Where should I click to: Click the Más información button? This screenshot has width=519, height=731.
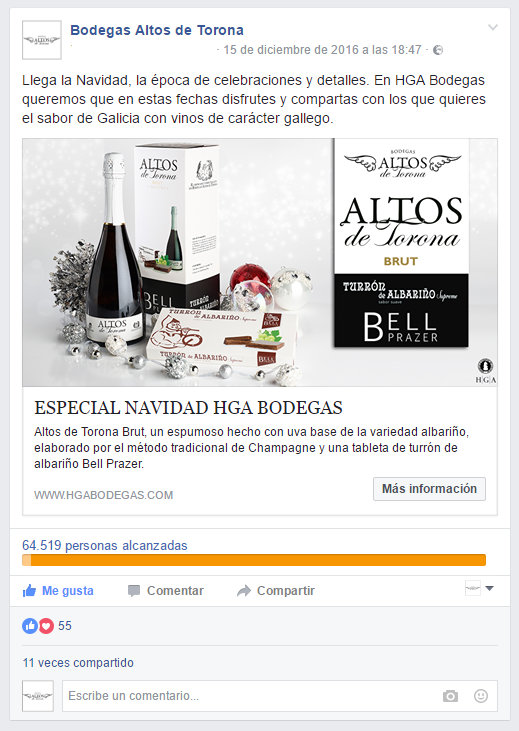pos(429,489)
